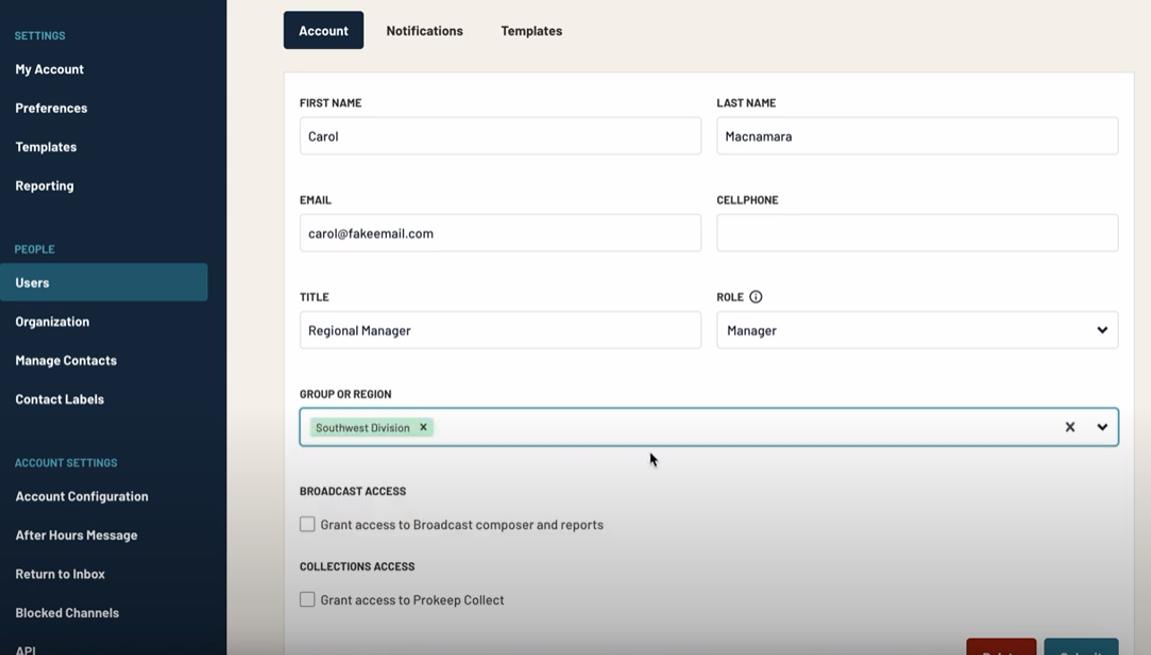Screen dimensions: 1151x655
Task: Click the Delete button
Action: click(1001, 650)
